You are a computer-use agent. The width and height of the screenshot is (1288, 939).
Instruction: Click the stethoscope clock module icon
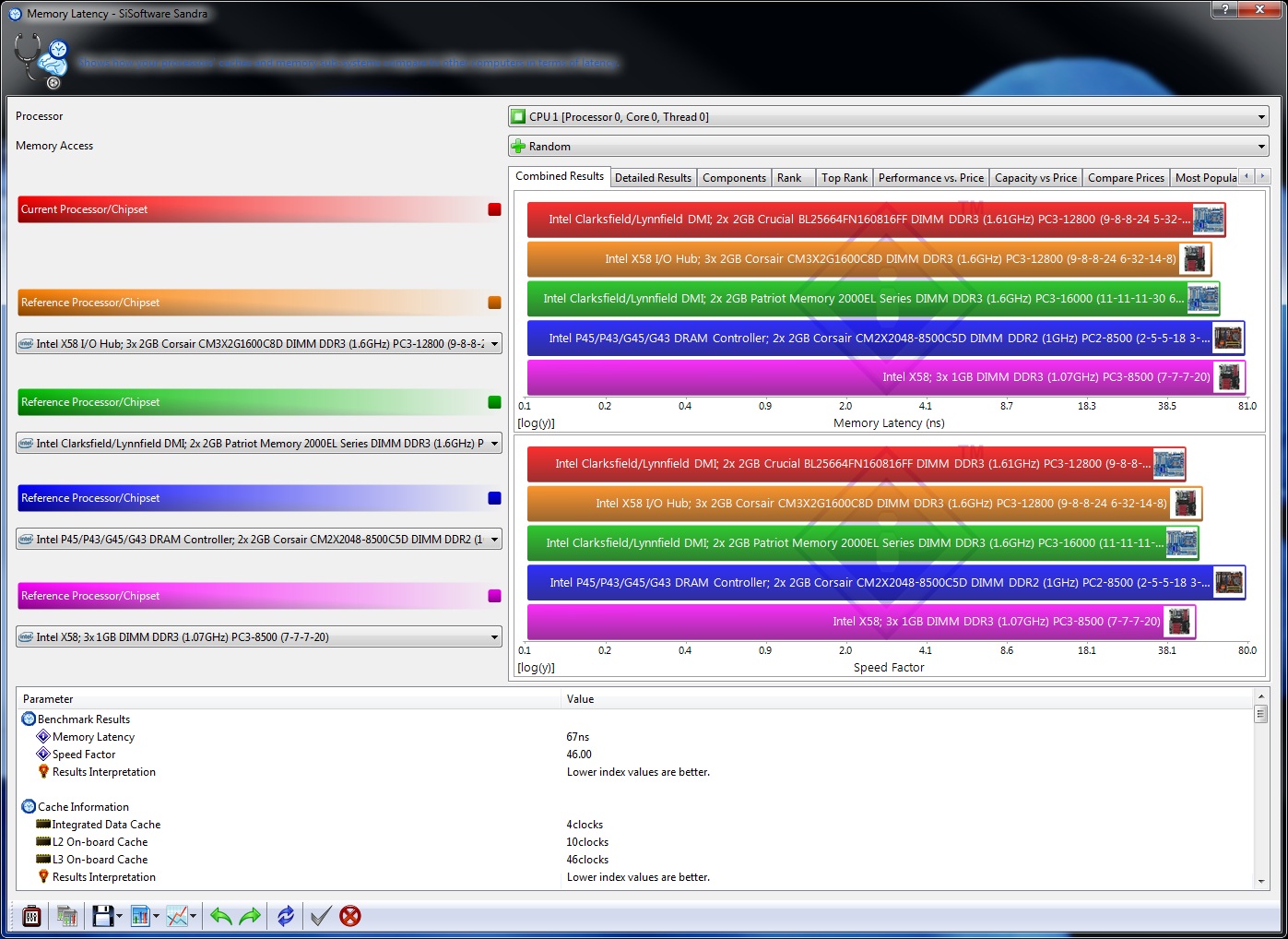pos(41,61)
